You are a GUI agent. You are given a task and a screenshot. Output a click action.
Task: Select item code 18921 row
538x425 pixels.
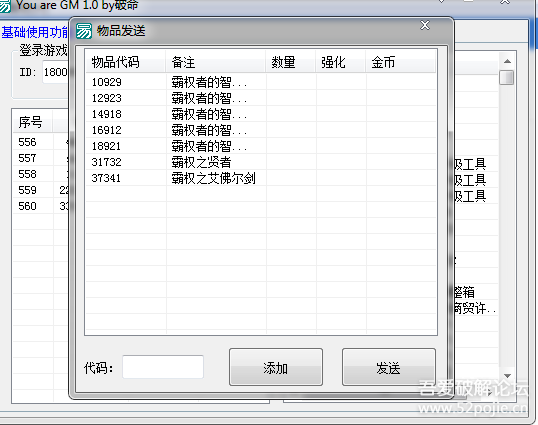click(x=261, y=146)
